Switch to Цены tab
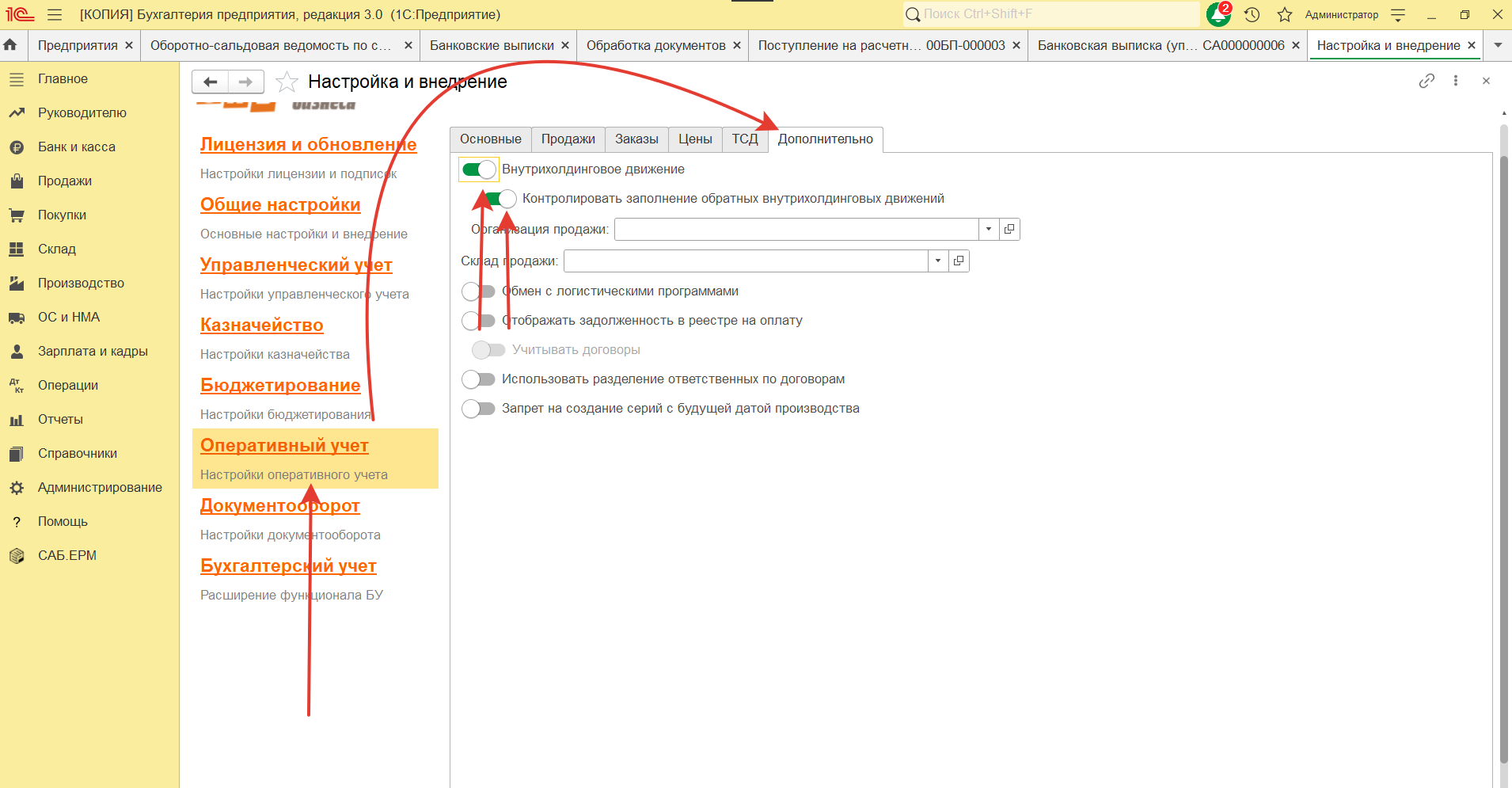 pos(695,139)
